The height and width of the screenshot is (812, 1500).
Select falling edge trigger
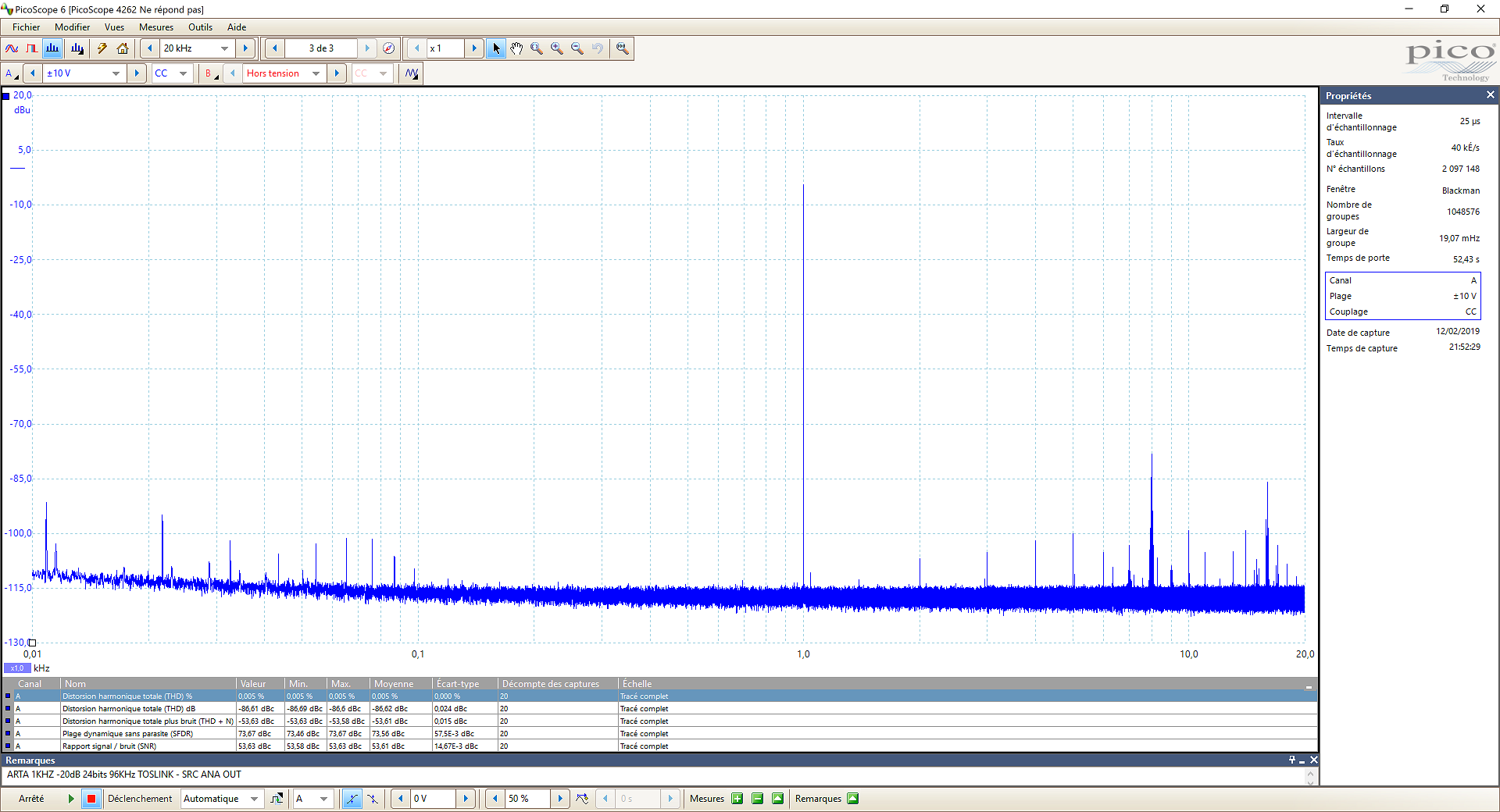pos(373,799)
